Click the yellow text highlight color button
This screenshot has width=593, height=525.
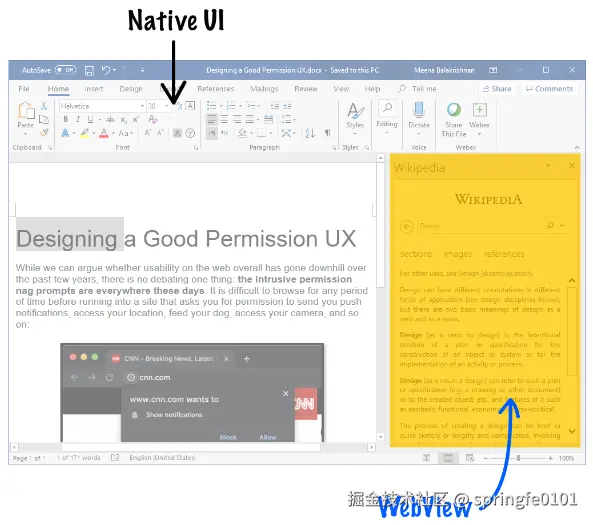pyautogui.click(x=85, y=133)
